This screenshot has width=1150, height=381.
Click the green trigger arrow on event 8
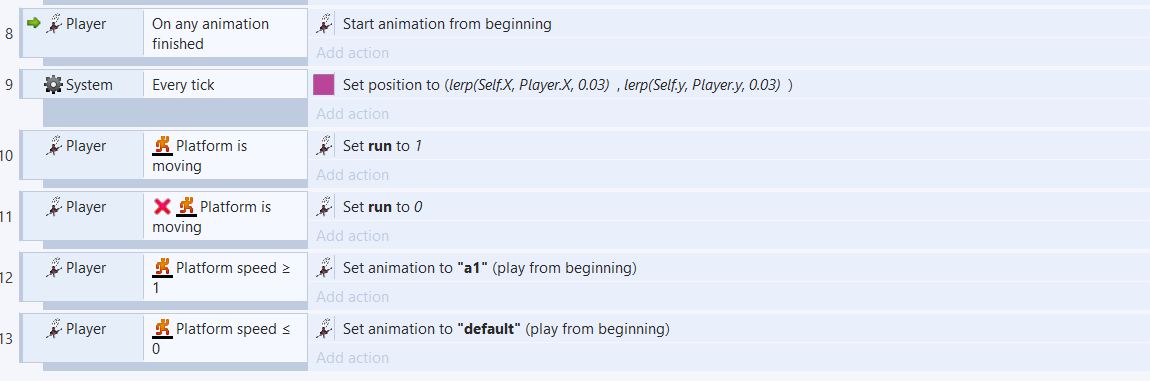click(x=33, y=23)
